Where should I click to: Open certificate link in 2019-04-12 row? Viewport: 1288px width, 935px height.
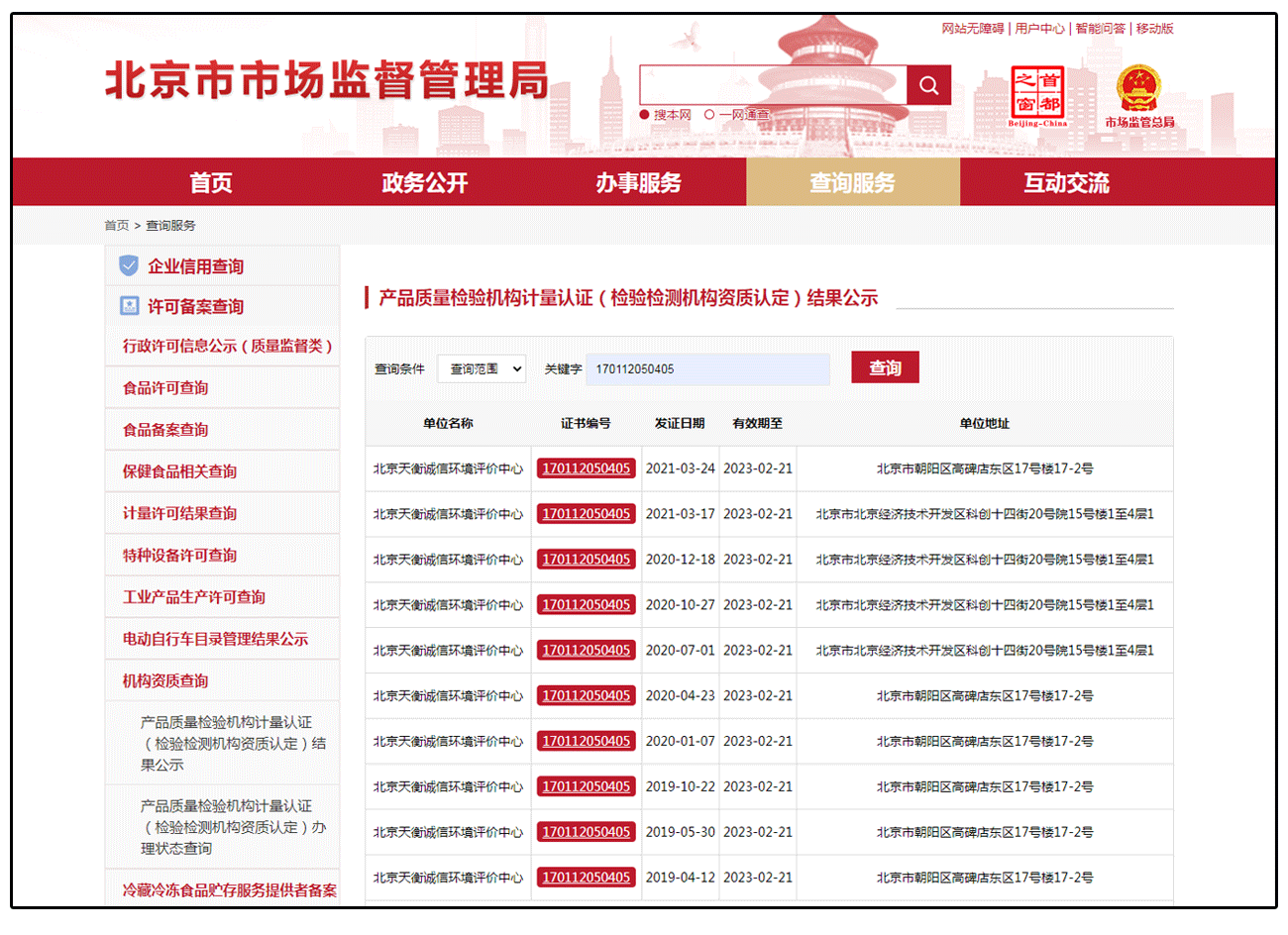(x=587, y=878)
